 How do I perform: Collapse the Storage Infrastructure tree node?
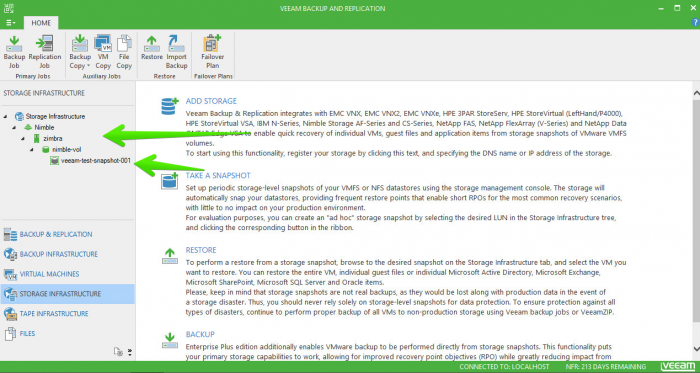click(5, 116)
